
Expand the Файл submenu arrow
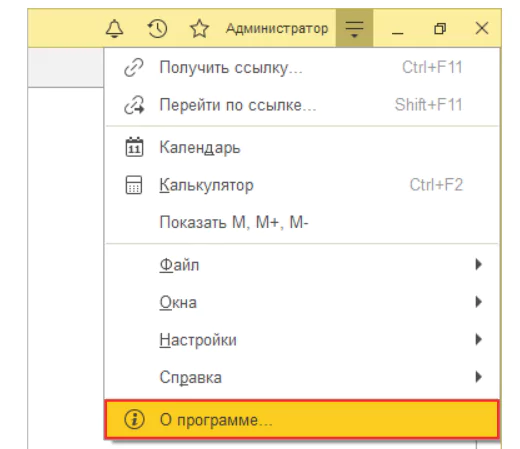tap(479, 264)
